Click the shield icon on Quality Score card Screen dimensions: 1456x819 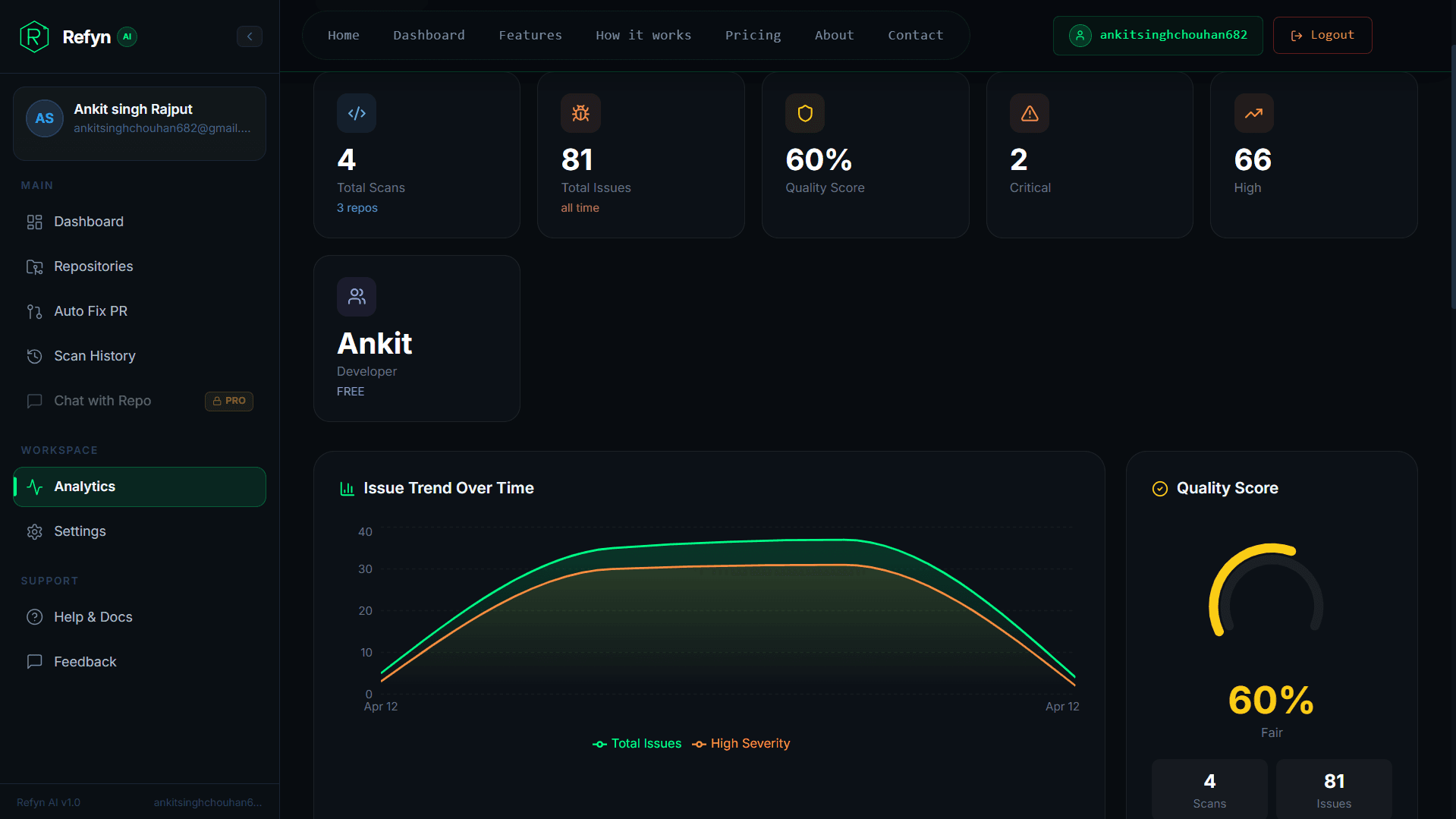pos(805,113)
